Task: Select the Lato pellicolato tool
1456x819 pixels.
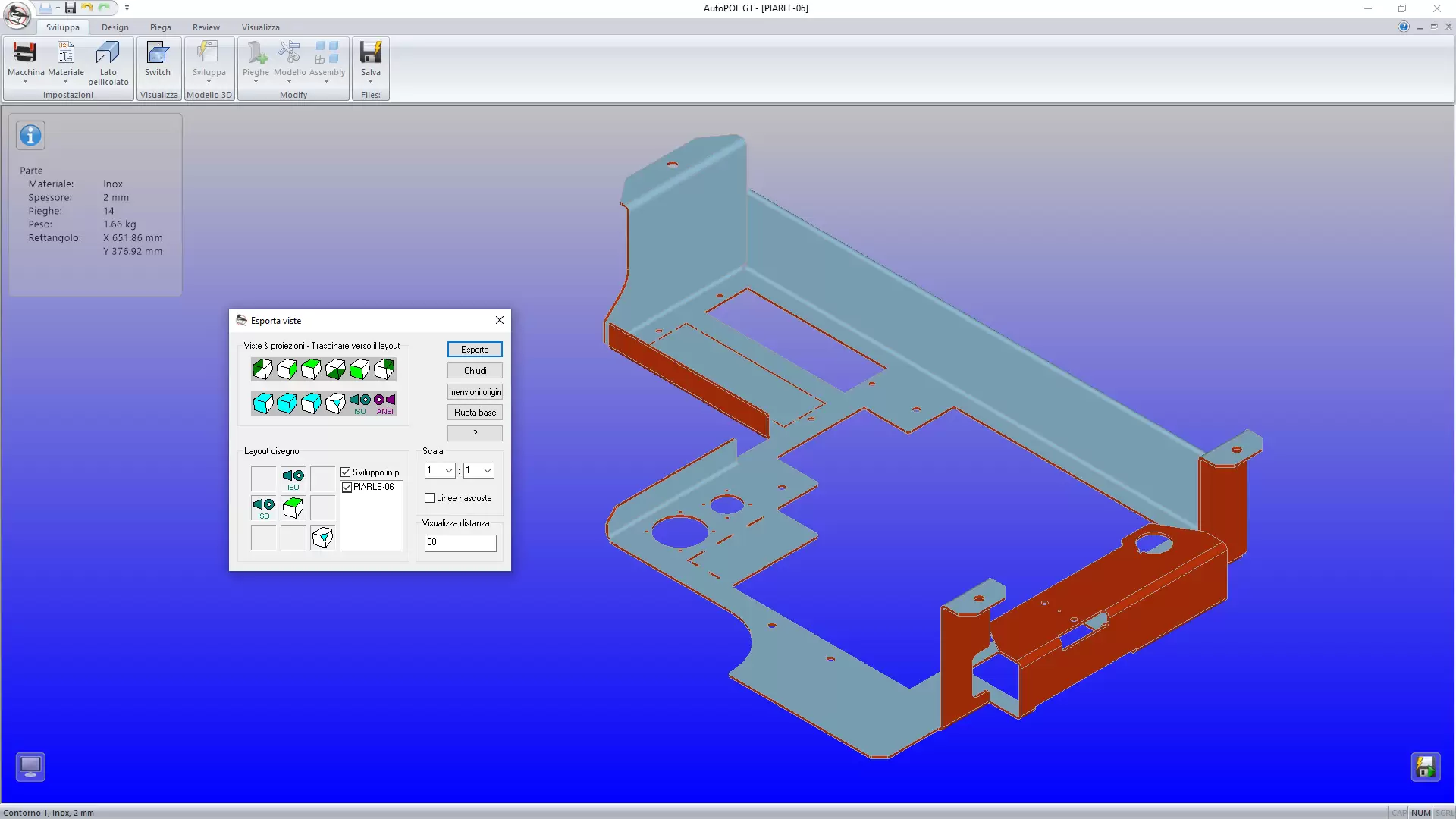Action: 108,53
